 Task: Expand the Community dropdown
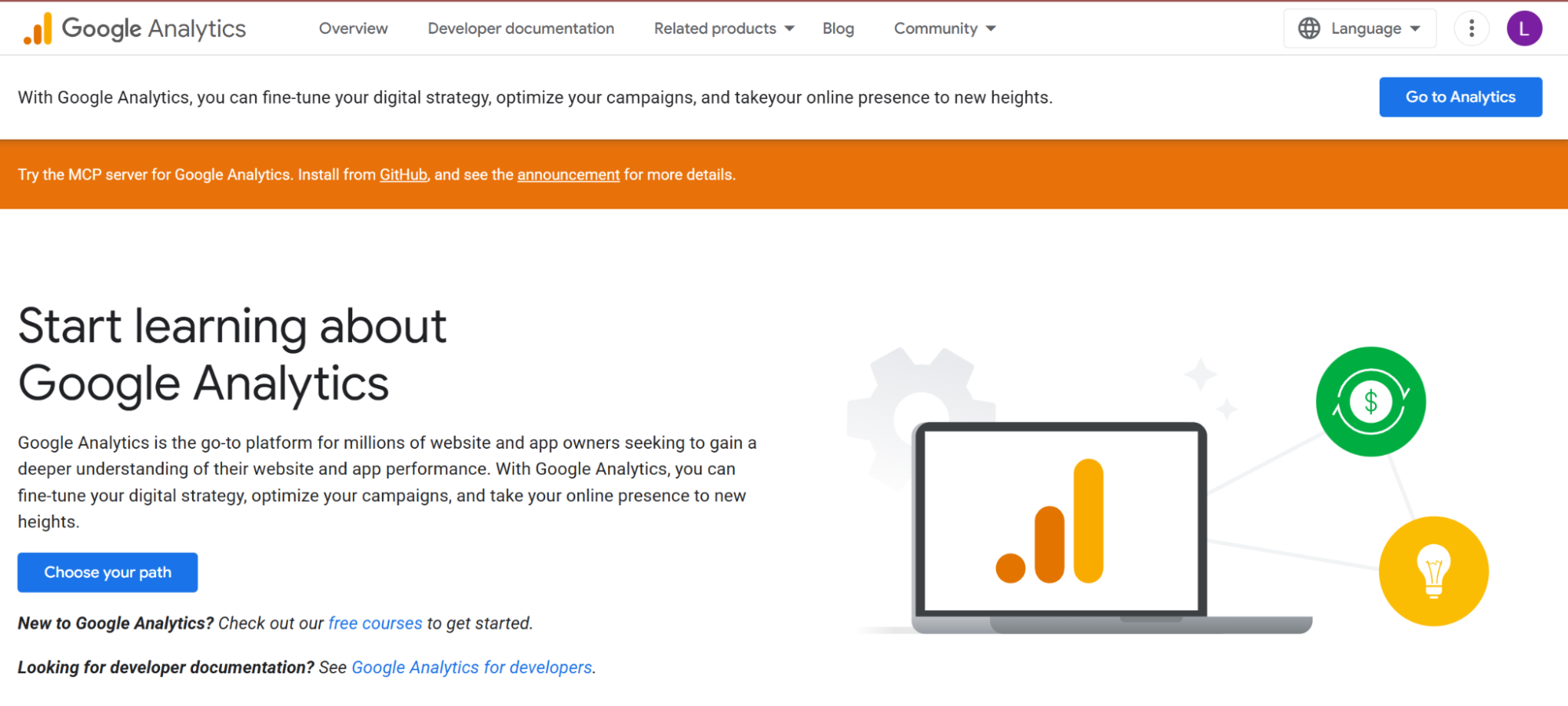tap(943, 28)
